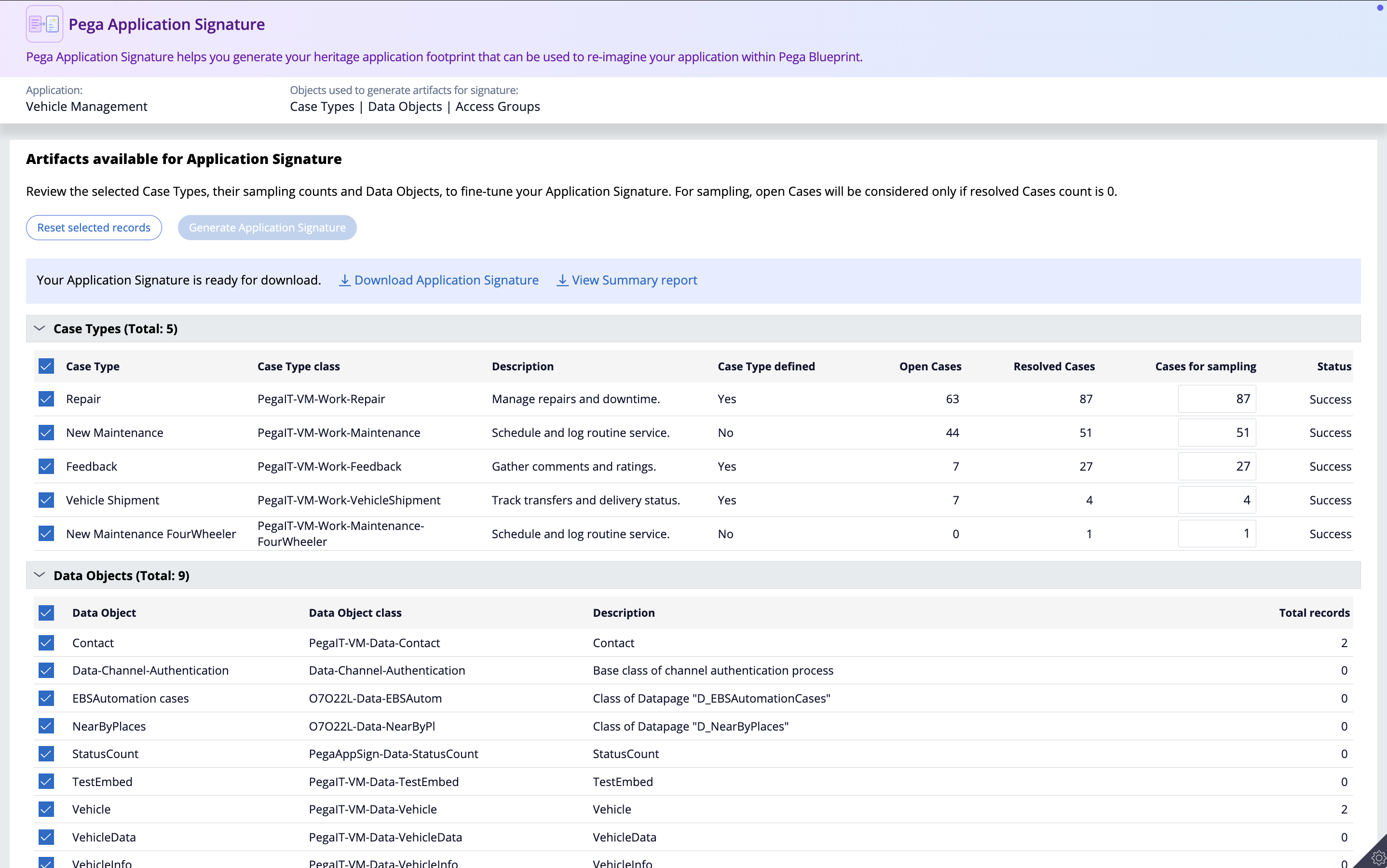
Task: Open the View Summary report link
Action: pos(634,280)
